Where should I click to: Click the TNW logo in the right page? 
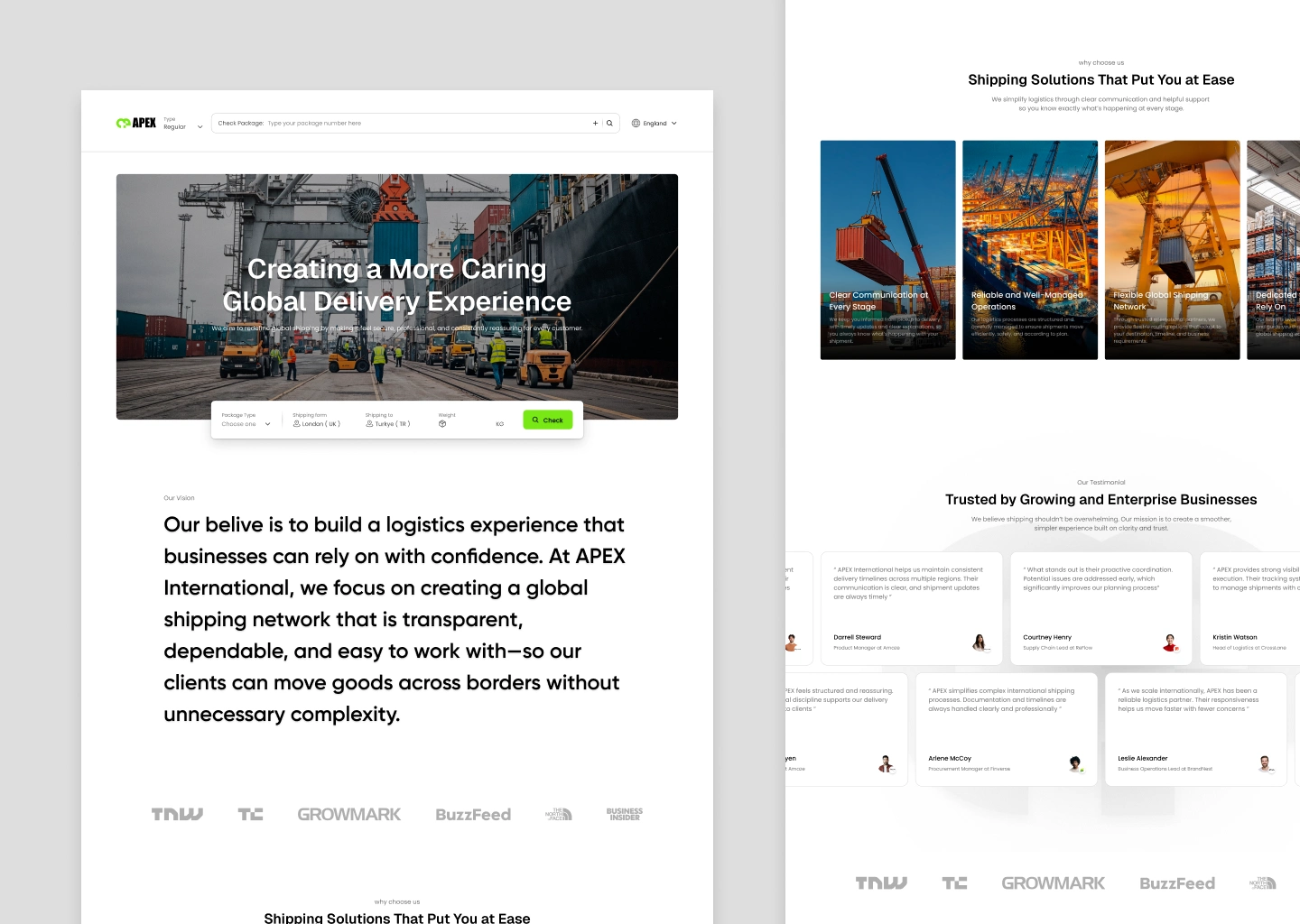coord(881,882)
